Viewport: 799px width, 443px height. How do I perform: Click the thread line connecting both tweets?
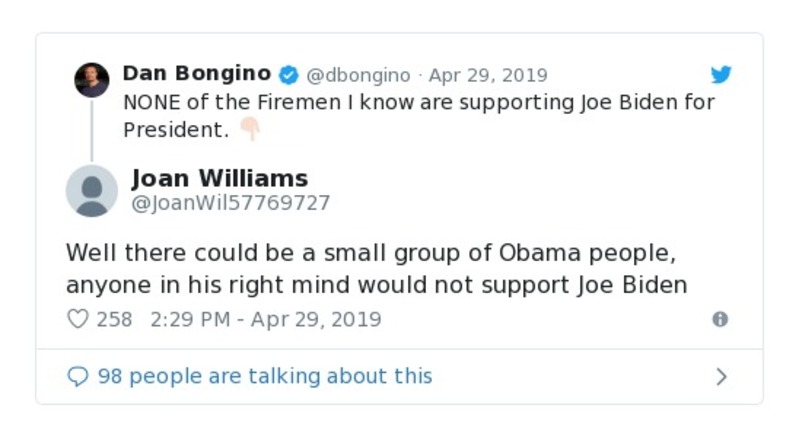click(x=92, y=130)
